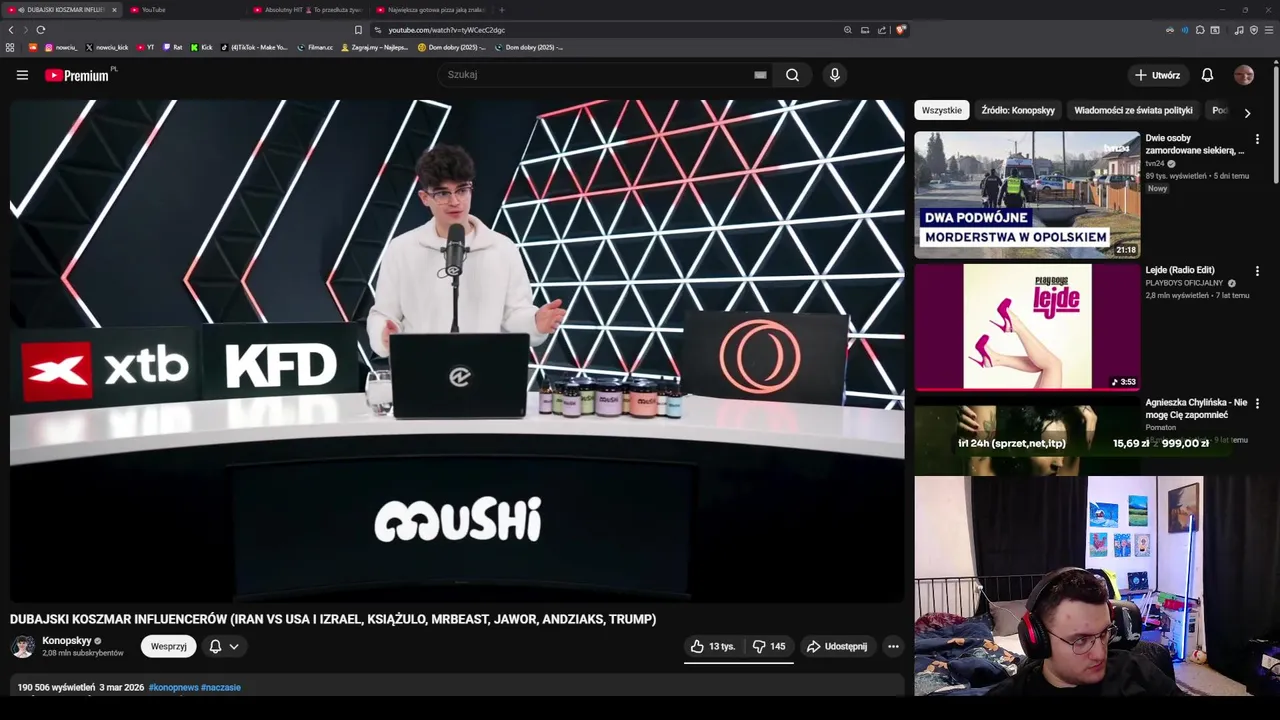Open the Lejde video thumbnail
The height and width of the screenshot is (720, 1280).
(x=1027, y=327)
